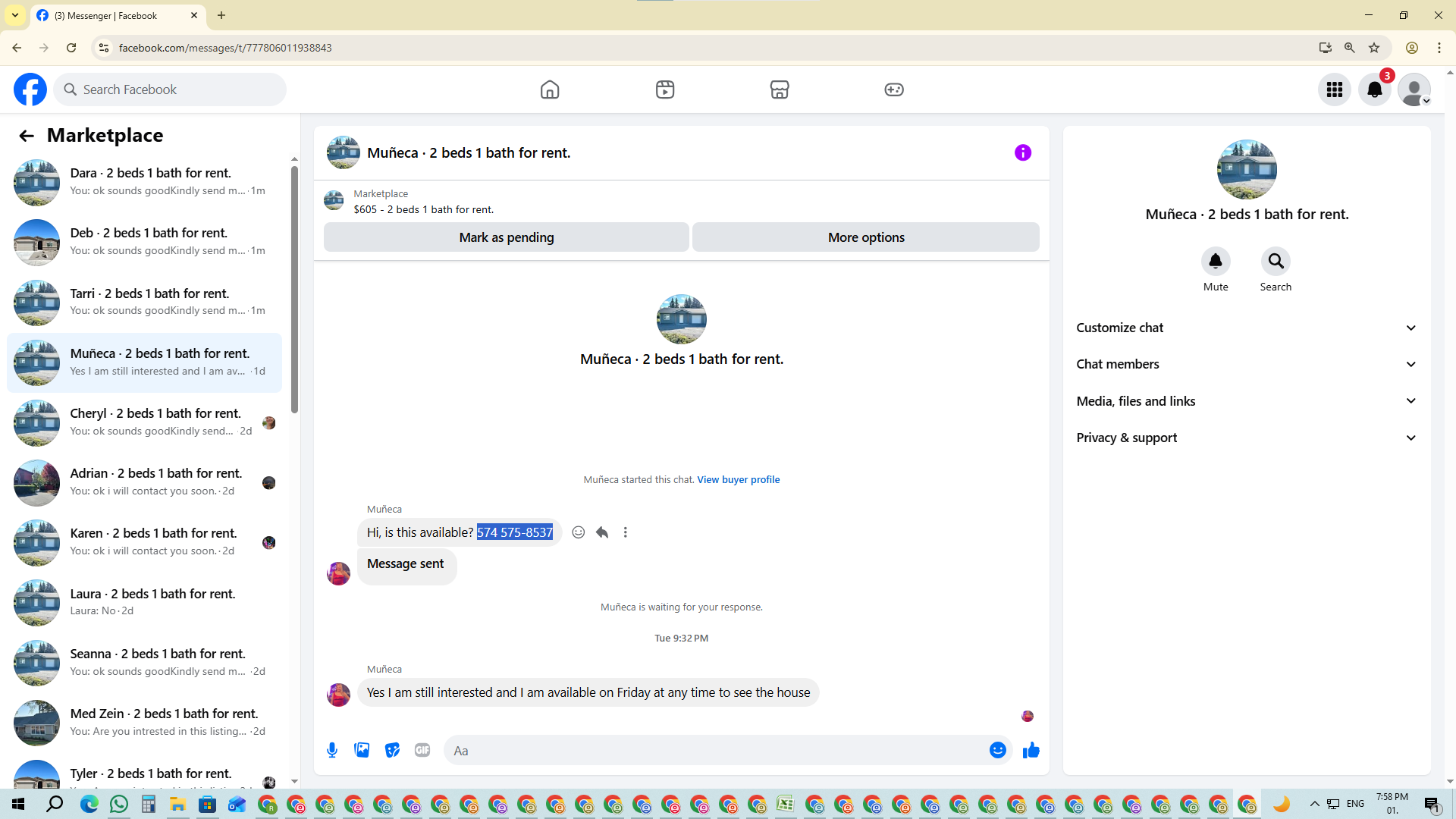
Task: Open the sticker picker icon
Action: pos(392,751)
